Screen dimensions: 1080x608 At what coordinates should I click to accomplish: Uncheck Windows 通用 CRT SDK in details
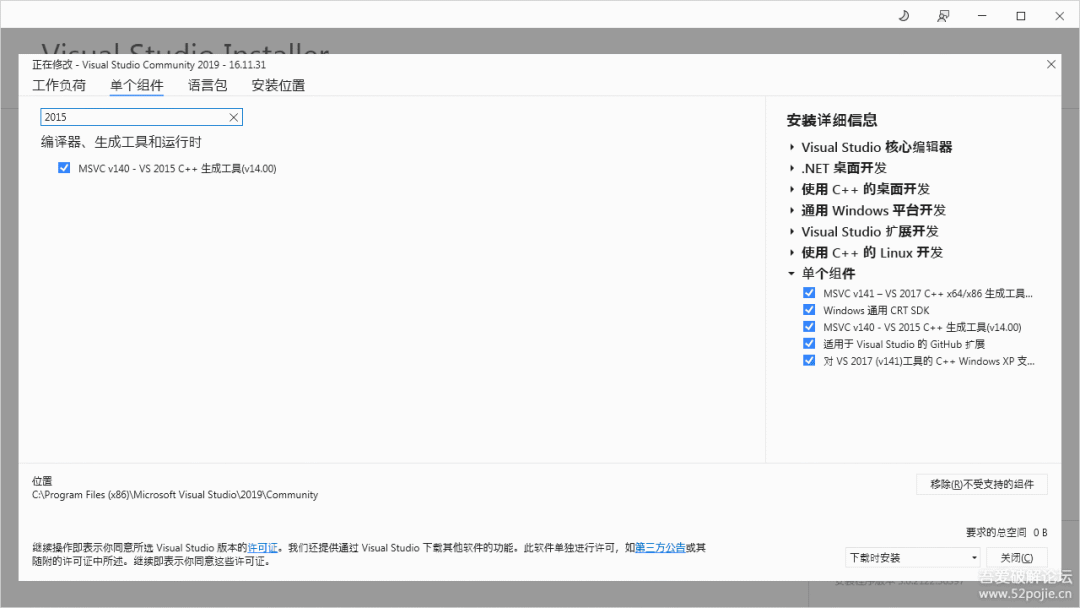809,310
